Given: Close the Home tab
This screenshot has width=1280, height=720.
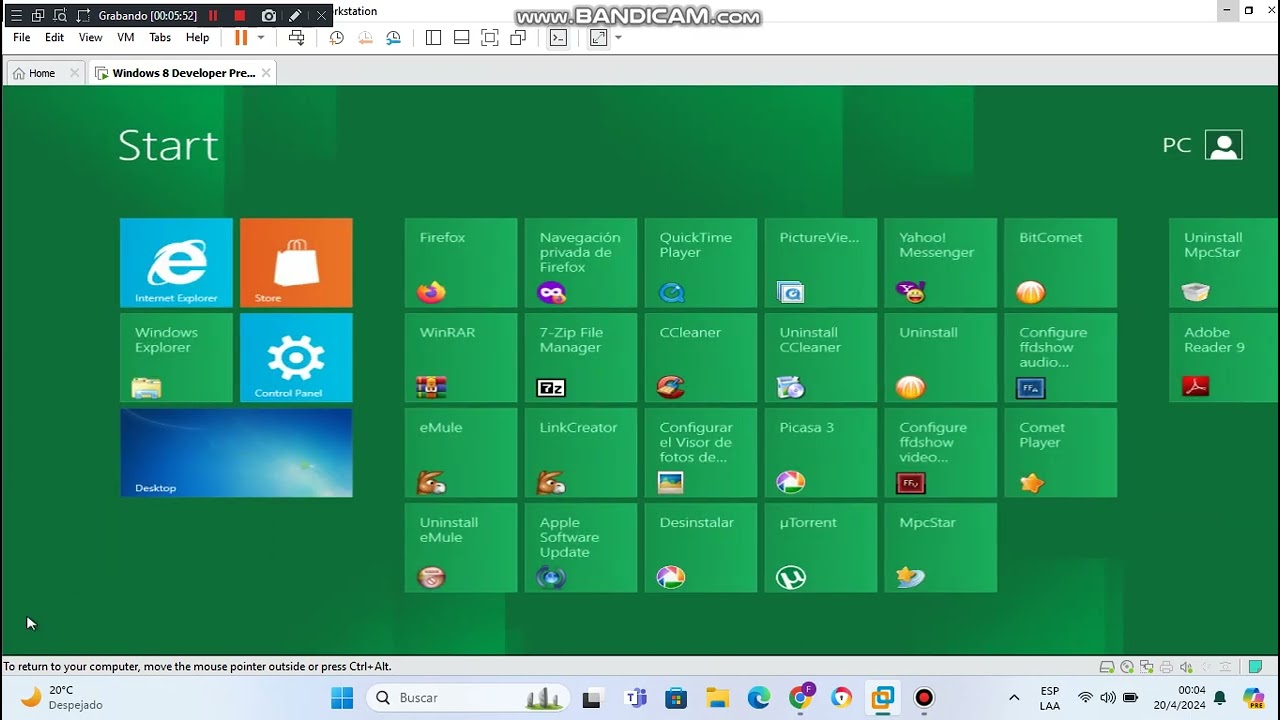Looking at the screenshot, I should tap(74, 73).
